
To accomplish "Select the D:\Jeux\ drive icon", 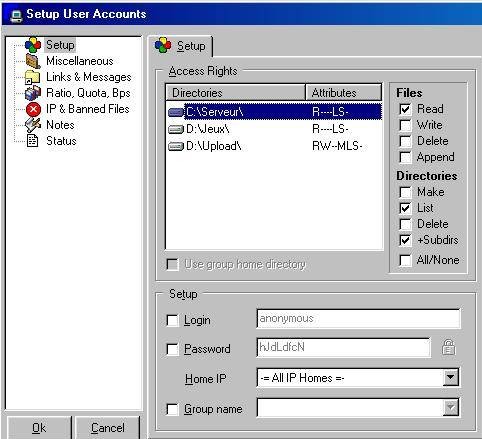I will click(x=176, y=129).
